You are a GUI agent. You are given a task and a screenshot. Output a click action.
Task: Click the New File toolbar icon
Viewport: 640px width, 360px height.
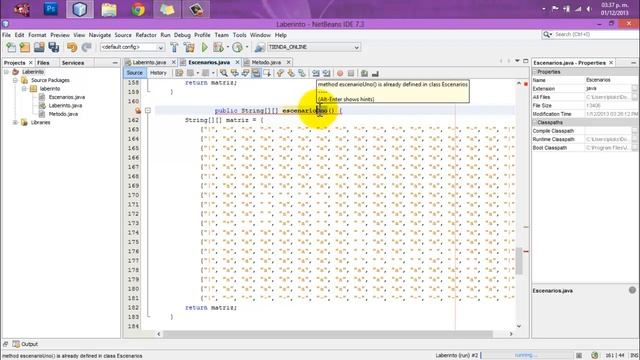pos(11,47)
